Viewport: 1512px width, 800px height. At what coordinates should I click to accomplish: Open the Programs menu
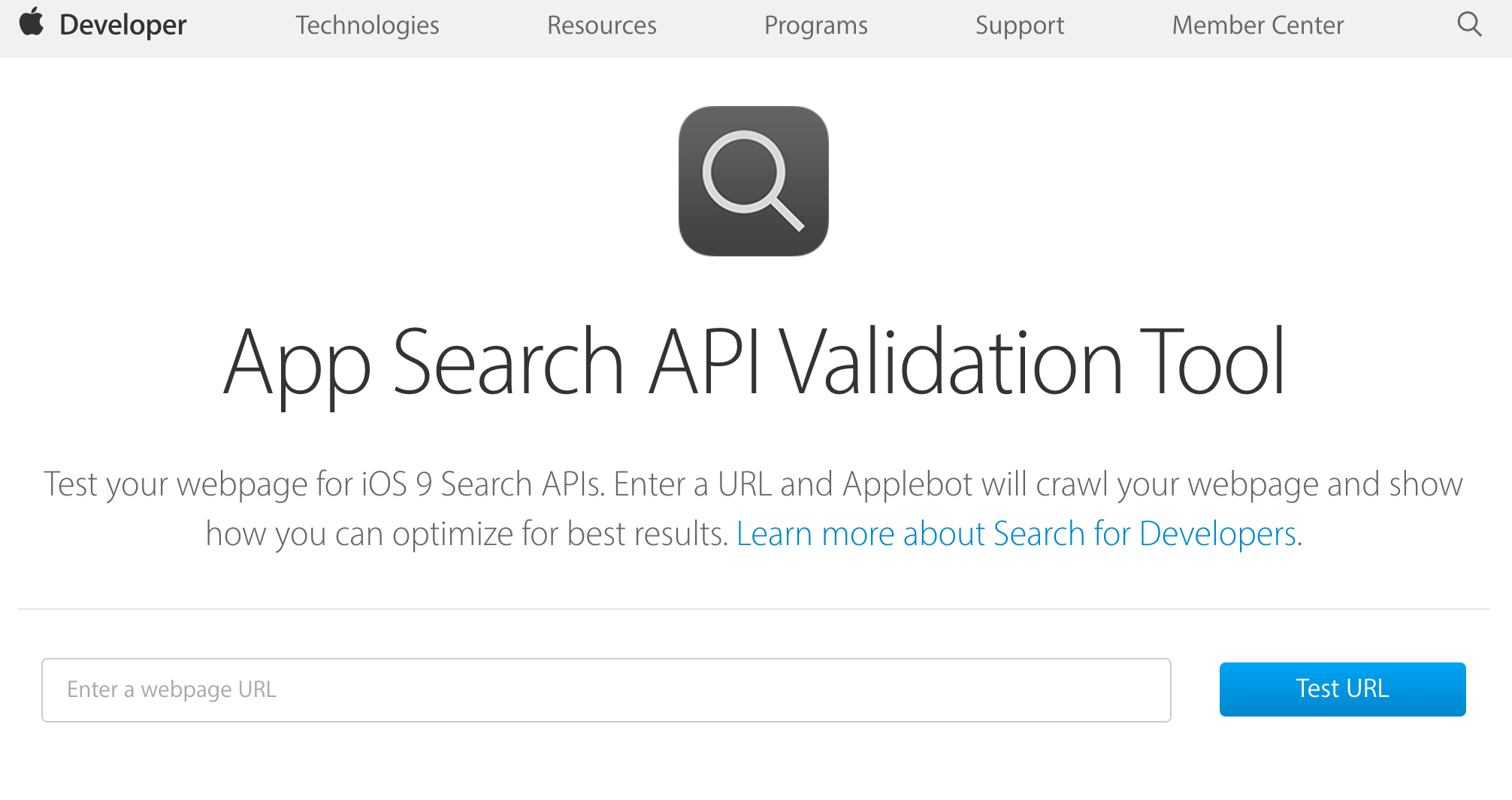tap(815, 25)
